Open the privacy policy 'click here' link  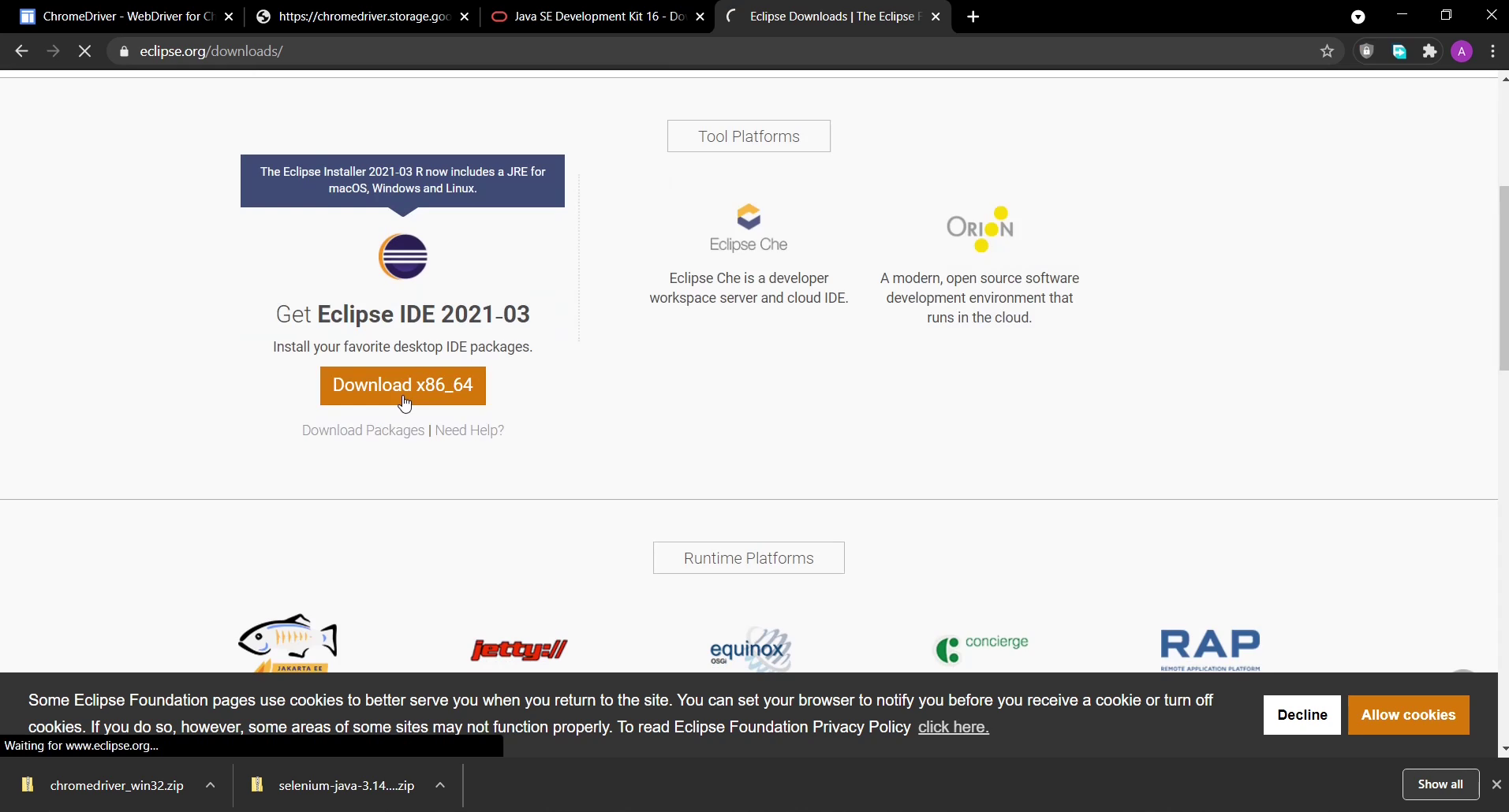tap(953, 727)
